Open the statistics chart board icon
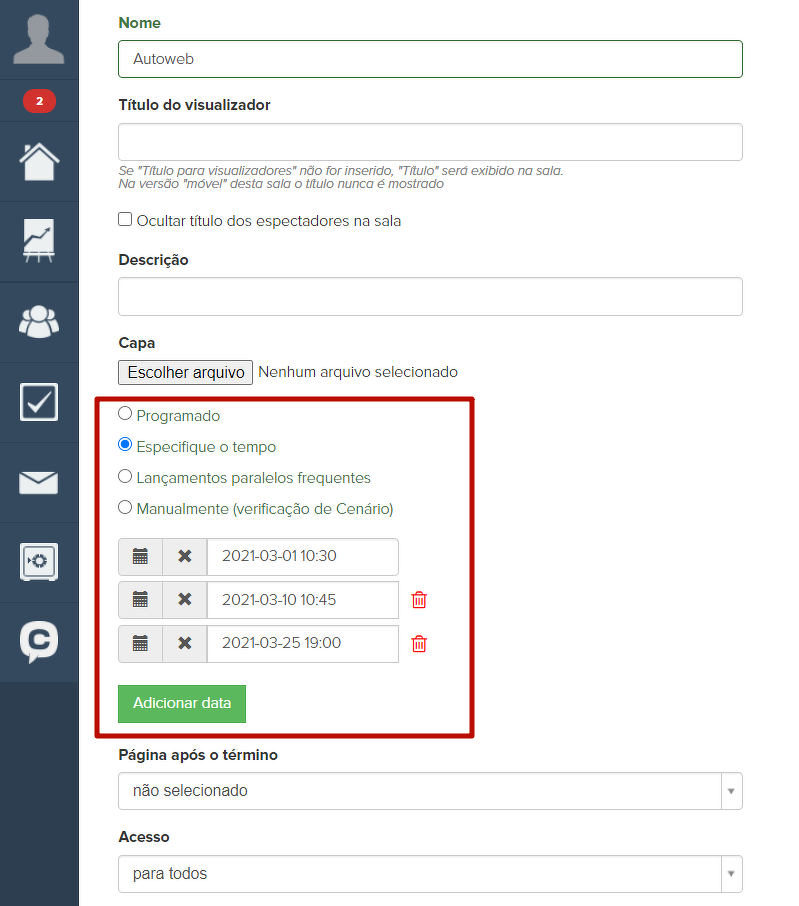This screenshot has width=799, height=906. [39, 241]
